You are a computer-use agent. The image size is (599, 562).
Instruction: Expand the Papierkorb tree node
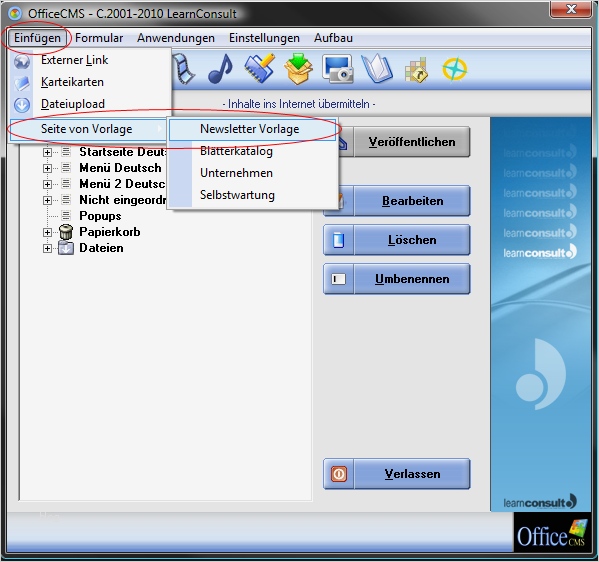47,232
